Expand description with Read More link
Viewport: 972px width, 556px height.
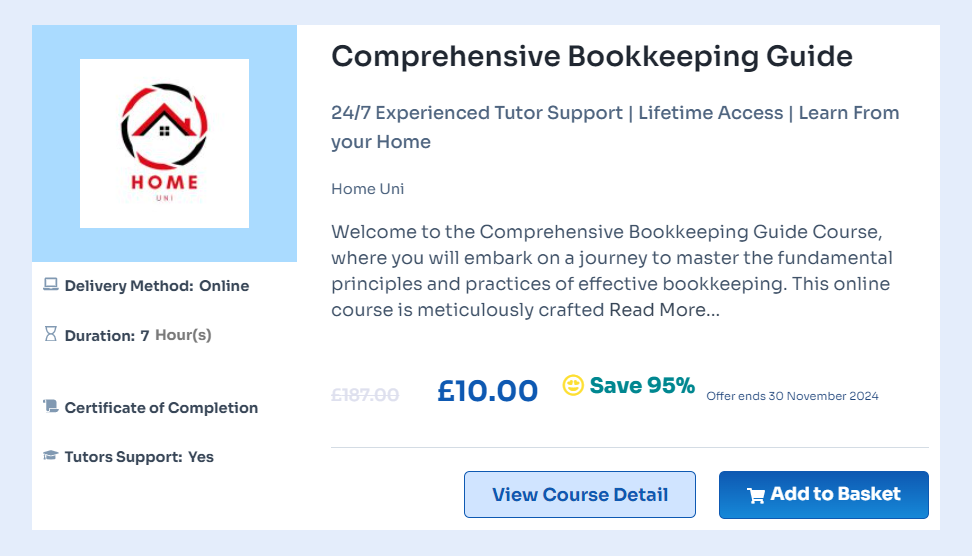pos(664,310)
